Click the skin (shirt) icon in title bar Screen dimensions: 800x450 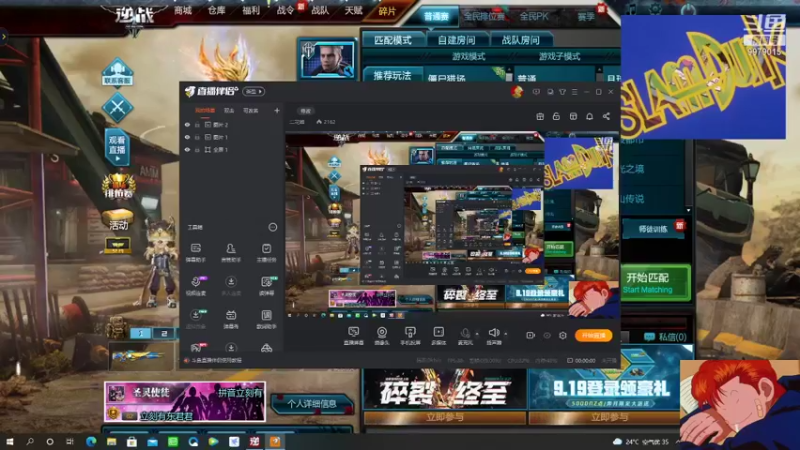562,92
